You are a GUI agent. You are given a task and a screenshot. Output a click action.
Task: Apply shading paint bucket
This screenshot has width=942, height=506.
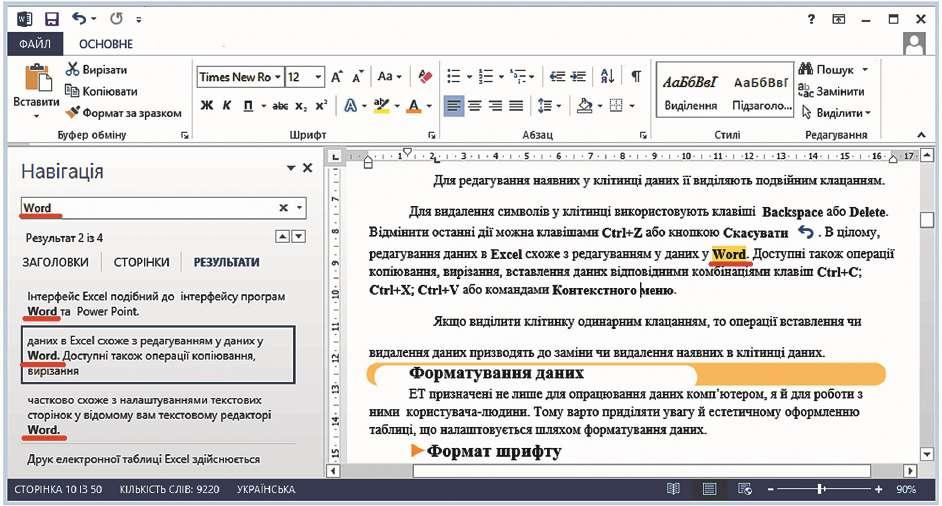(x=585, y=106)
